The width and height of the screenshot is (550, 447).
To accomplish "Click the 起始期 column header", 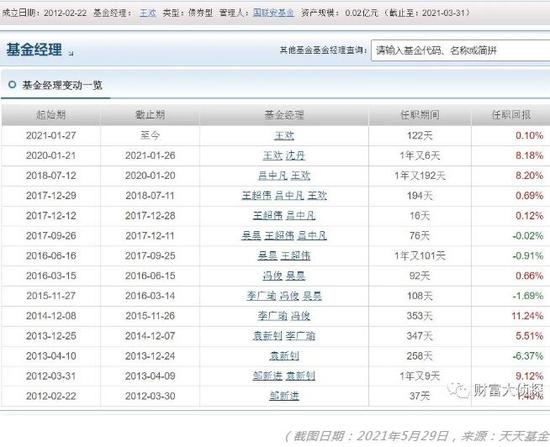I will [51, 115].
